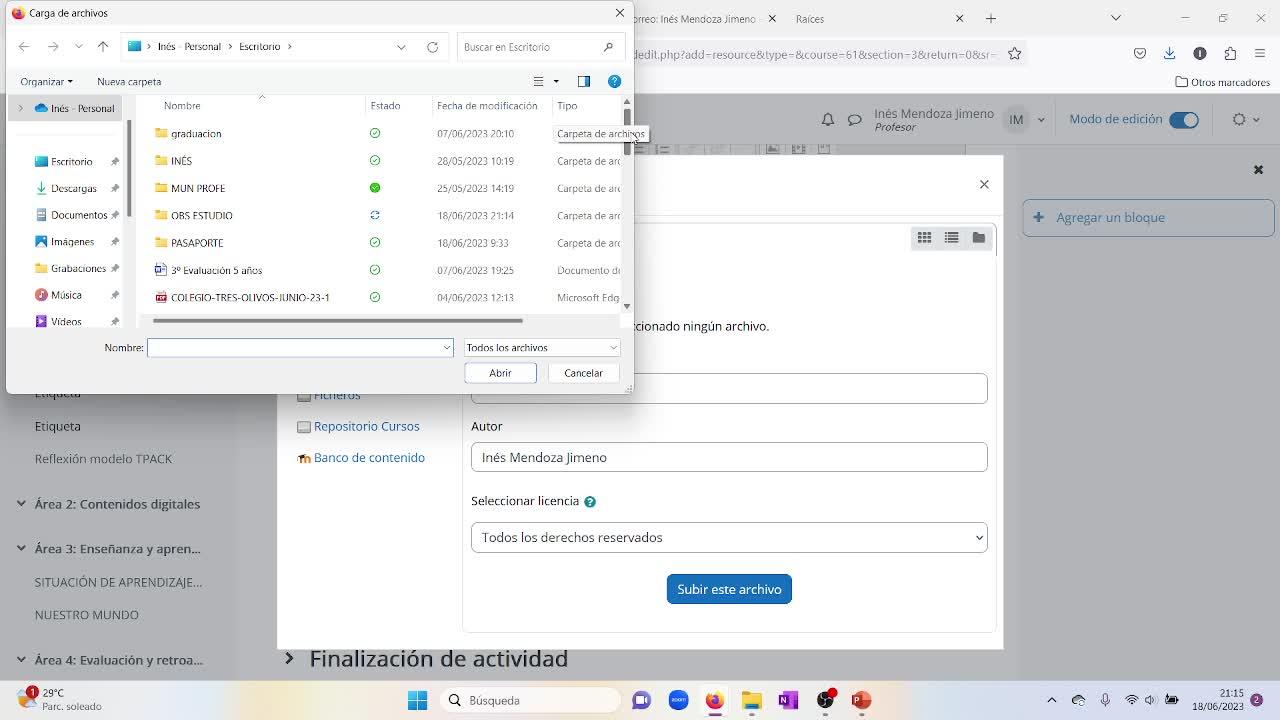This screenshot has width=1280, height=720.
Task: Open the view options dropdown arrow
Action: click(556, 81)
